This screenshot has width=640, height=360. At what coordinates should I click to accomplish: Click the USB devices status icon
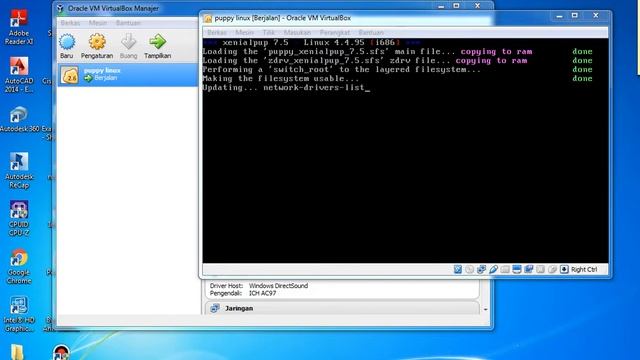pyautogui.click(x=493, y=269)
